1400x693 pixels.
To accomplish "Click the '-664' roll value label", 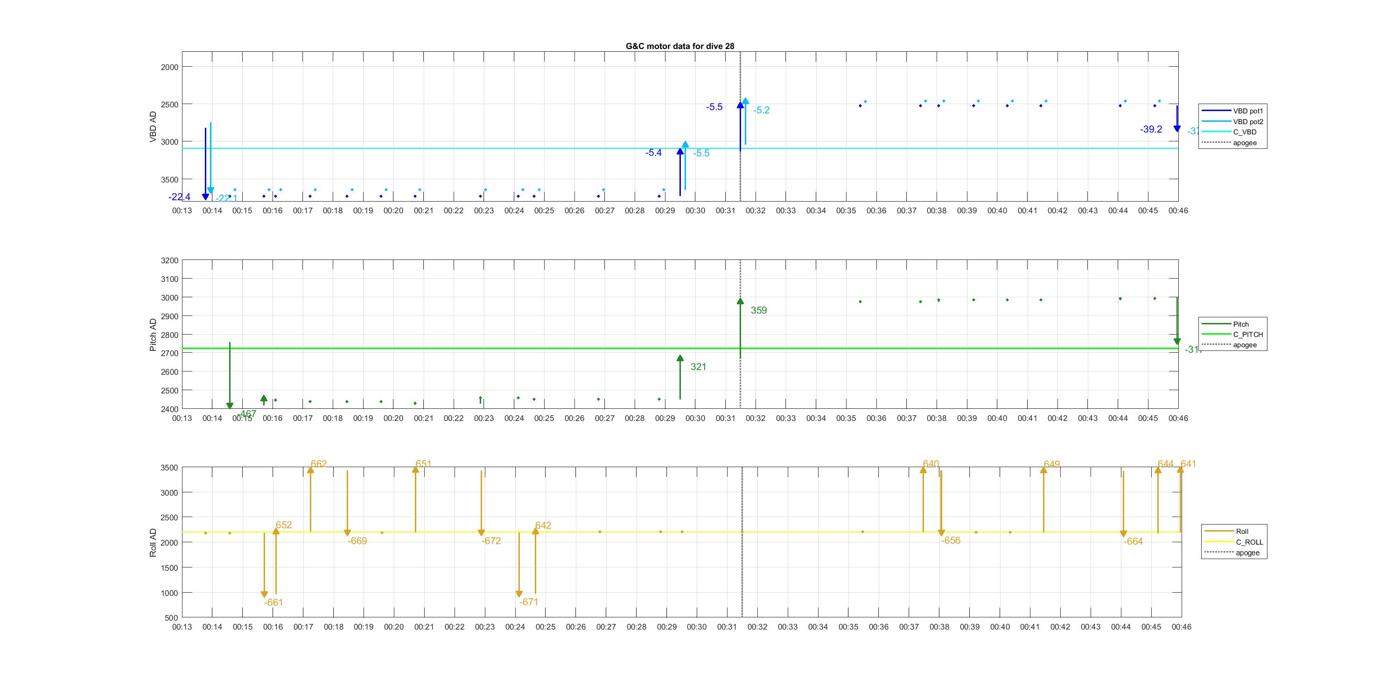I will click(x=1132, y=541).
